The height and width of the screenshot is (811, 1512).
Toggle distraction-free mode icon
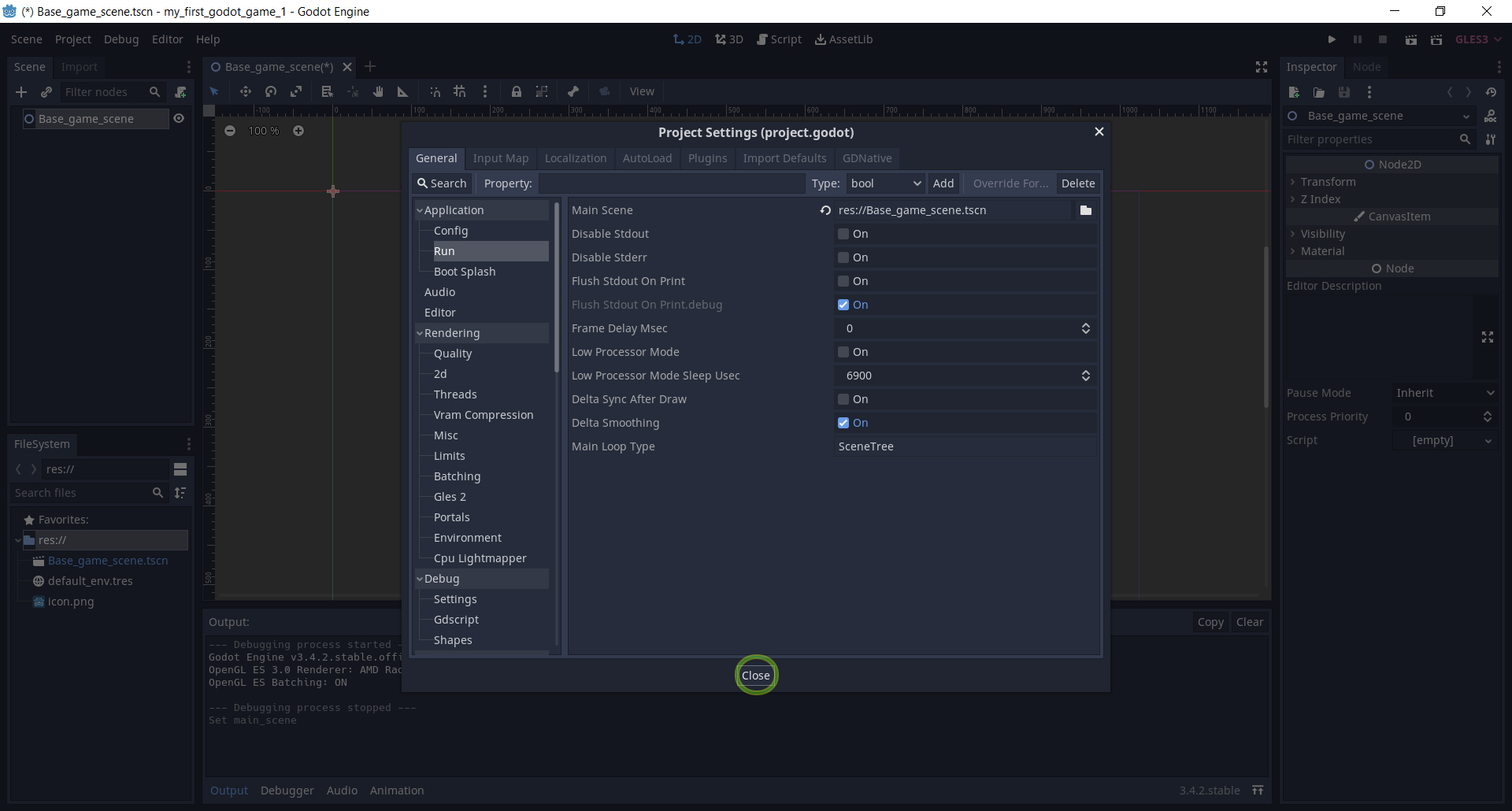coord(1262,67)
